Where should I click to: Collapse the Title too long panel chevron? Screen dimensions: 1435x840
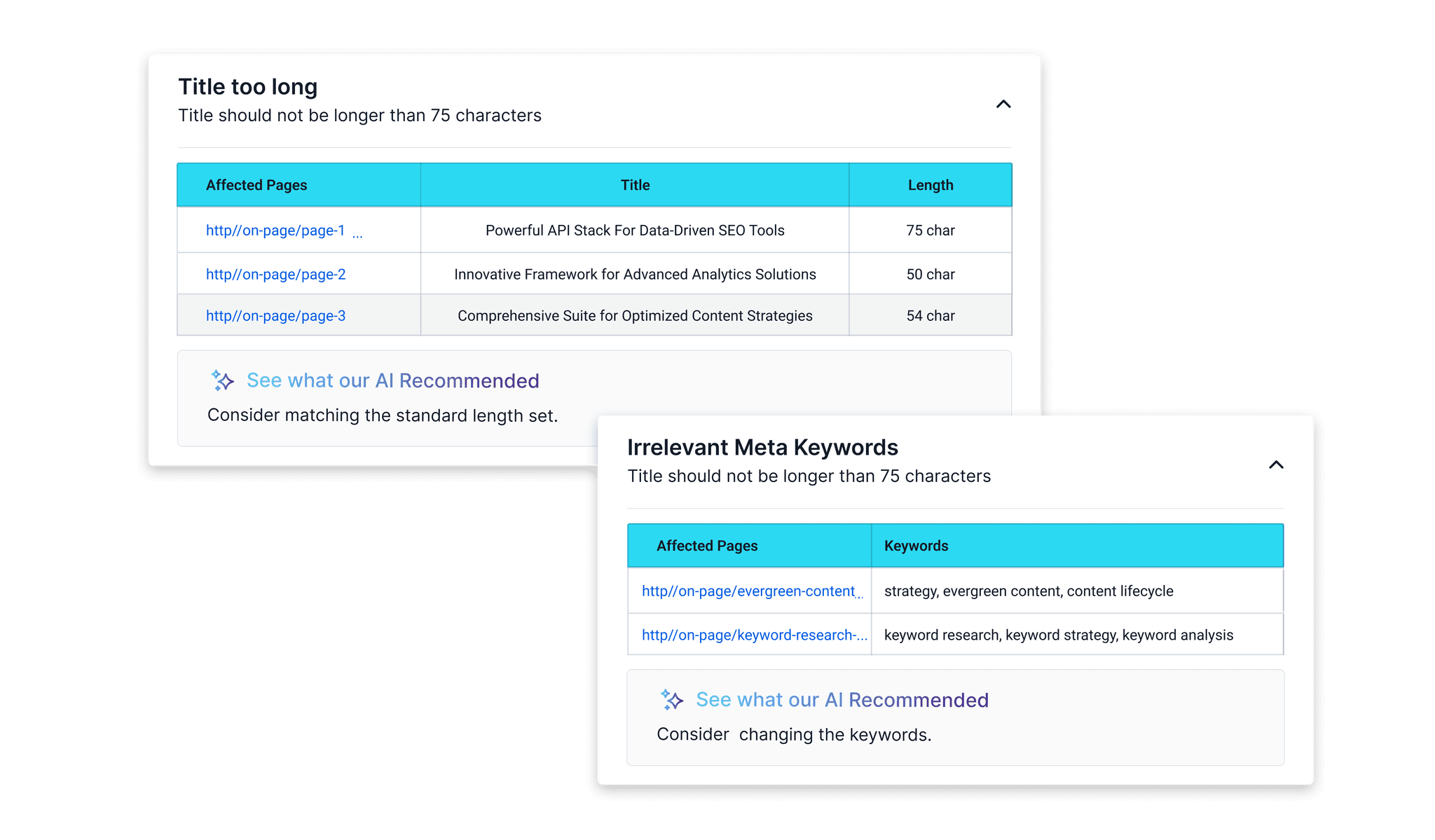click(1003, 104)
